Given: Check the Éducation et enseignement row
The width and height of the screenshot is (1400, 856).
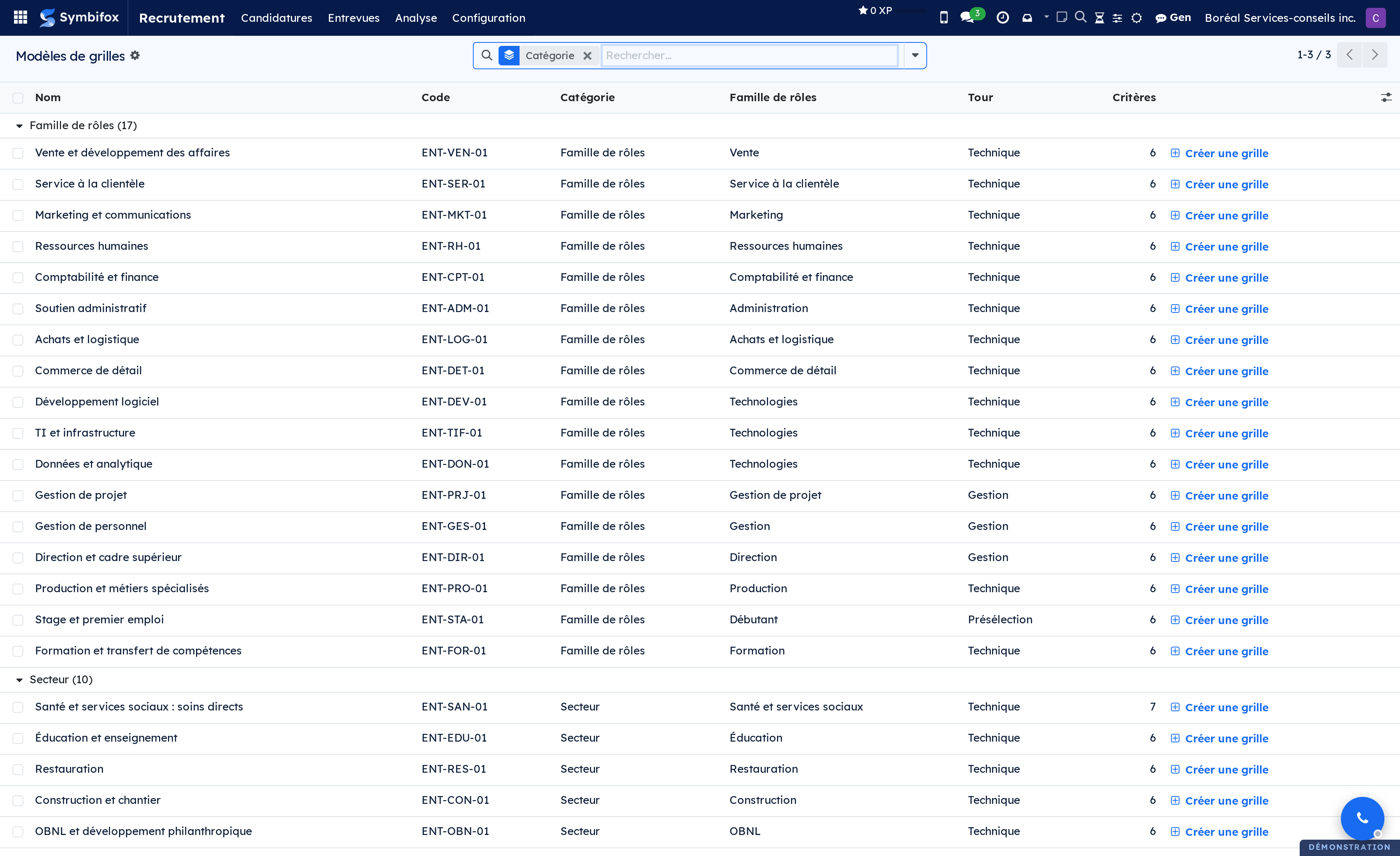Looking at the screenshot, I should coord(18,738).
